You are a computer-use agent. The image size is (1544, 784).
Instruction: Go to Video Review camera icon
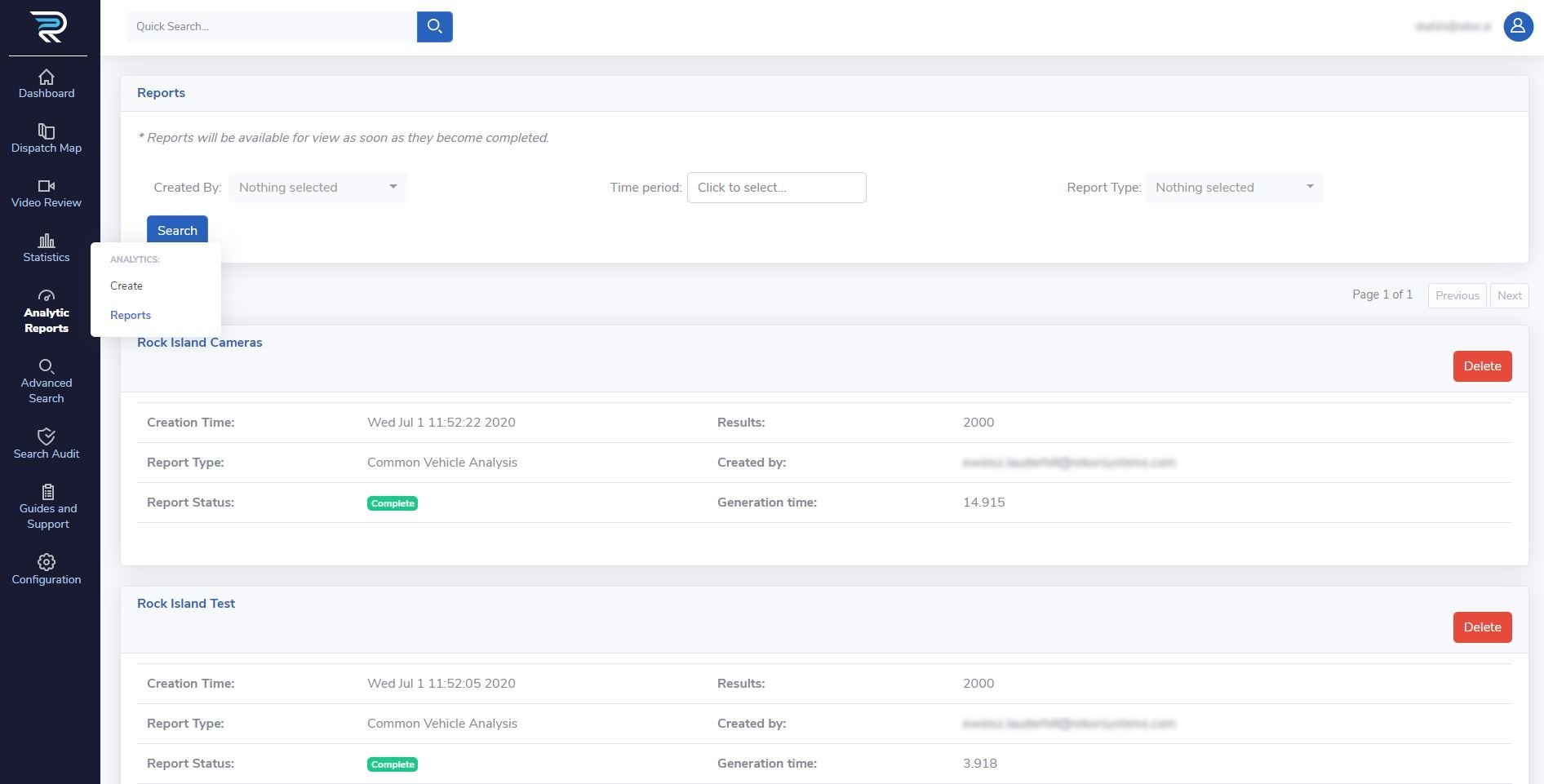[x=47, y=186]
